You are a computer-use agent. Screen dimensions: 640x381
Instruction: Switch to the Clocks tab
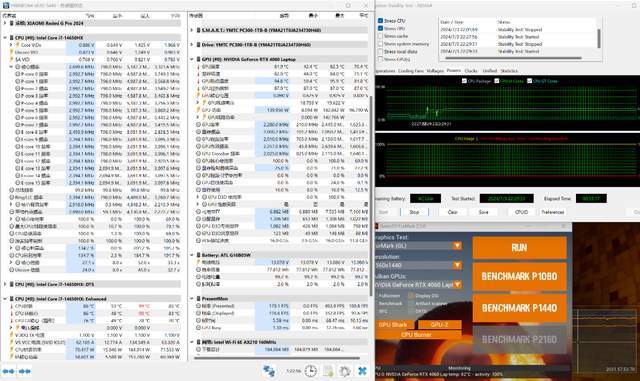[x=471, y=71]
